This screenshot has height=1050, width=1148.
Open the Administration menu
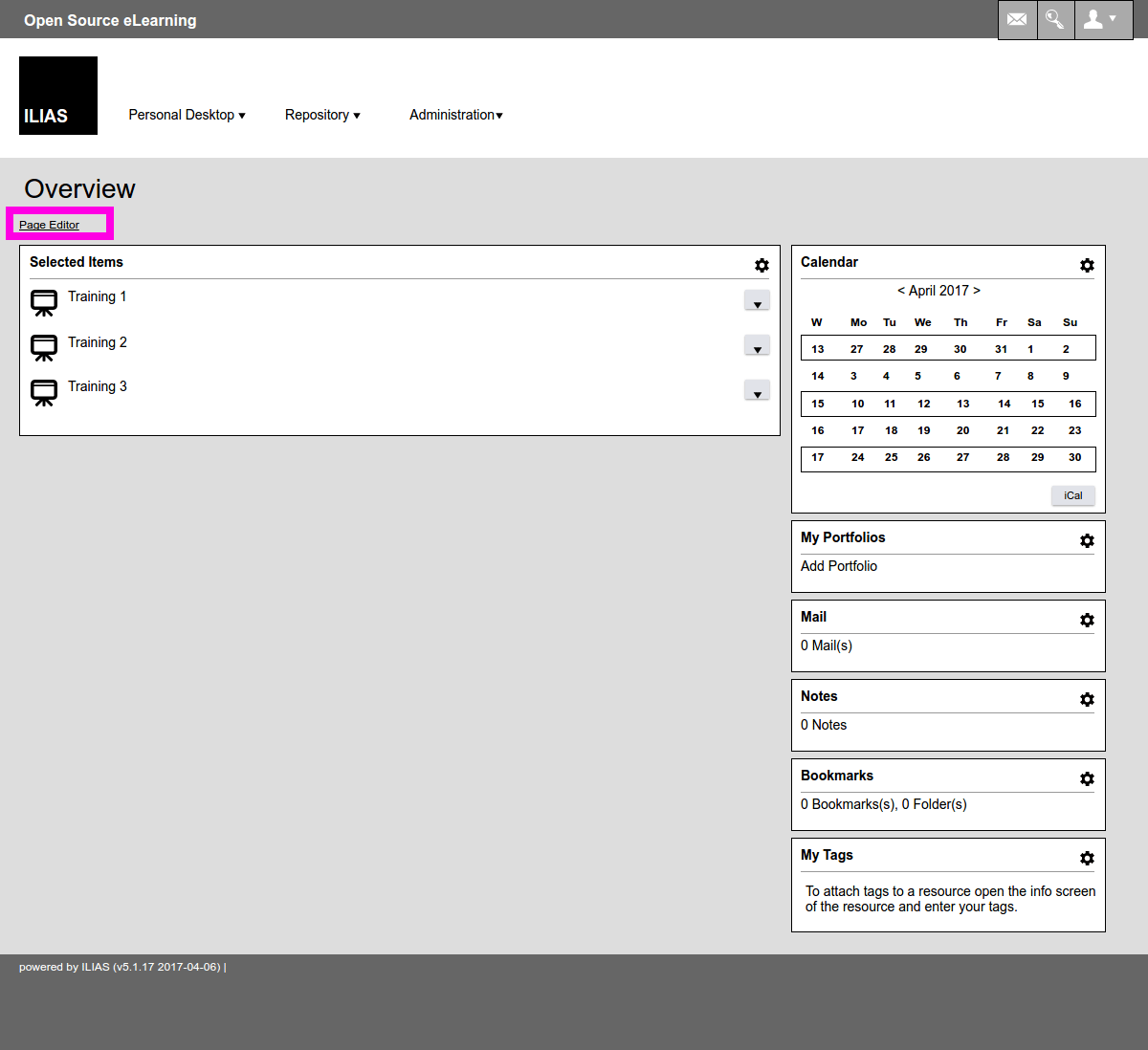455,115
